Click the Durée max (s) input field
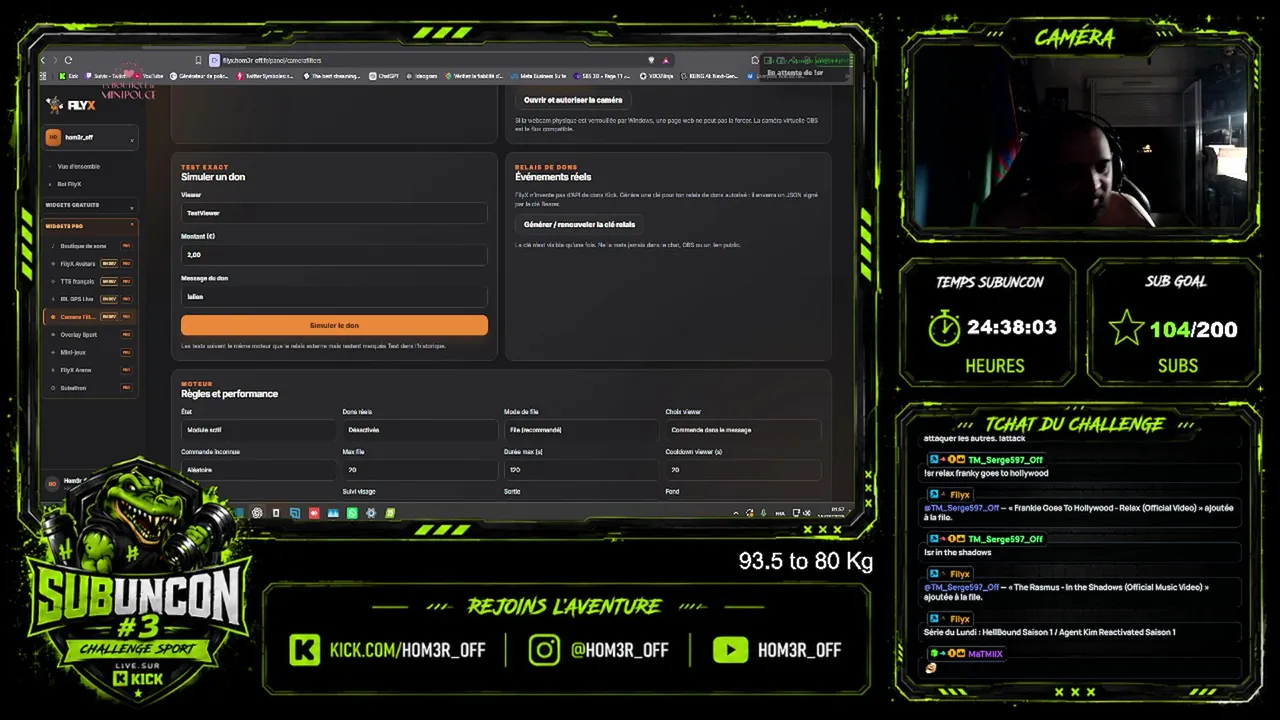1280x720 pixels. (581, 470)
